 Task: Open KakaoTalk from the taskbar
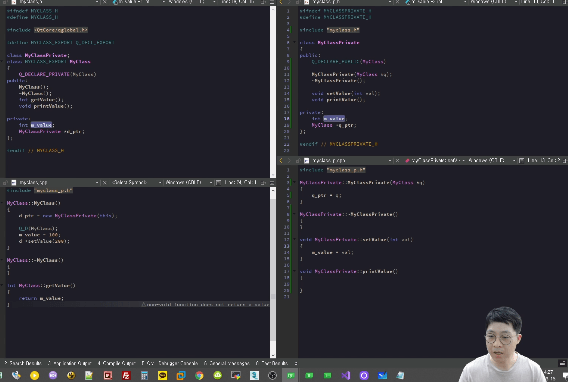coord(162,375)
